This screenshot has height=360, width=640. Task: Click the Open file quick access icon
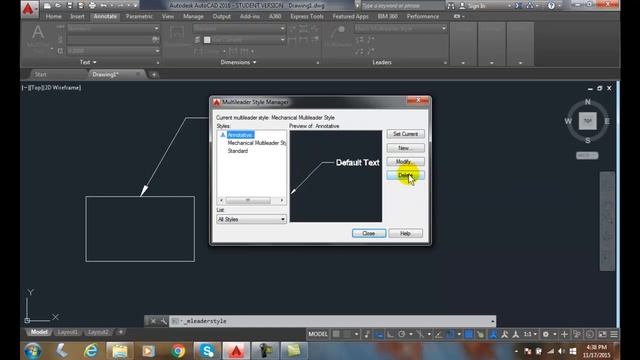click(x=58, y=6)
